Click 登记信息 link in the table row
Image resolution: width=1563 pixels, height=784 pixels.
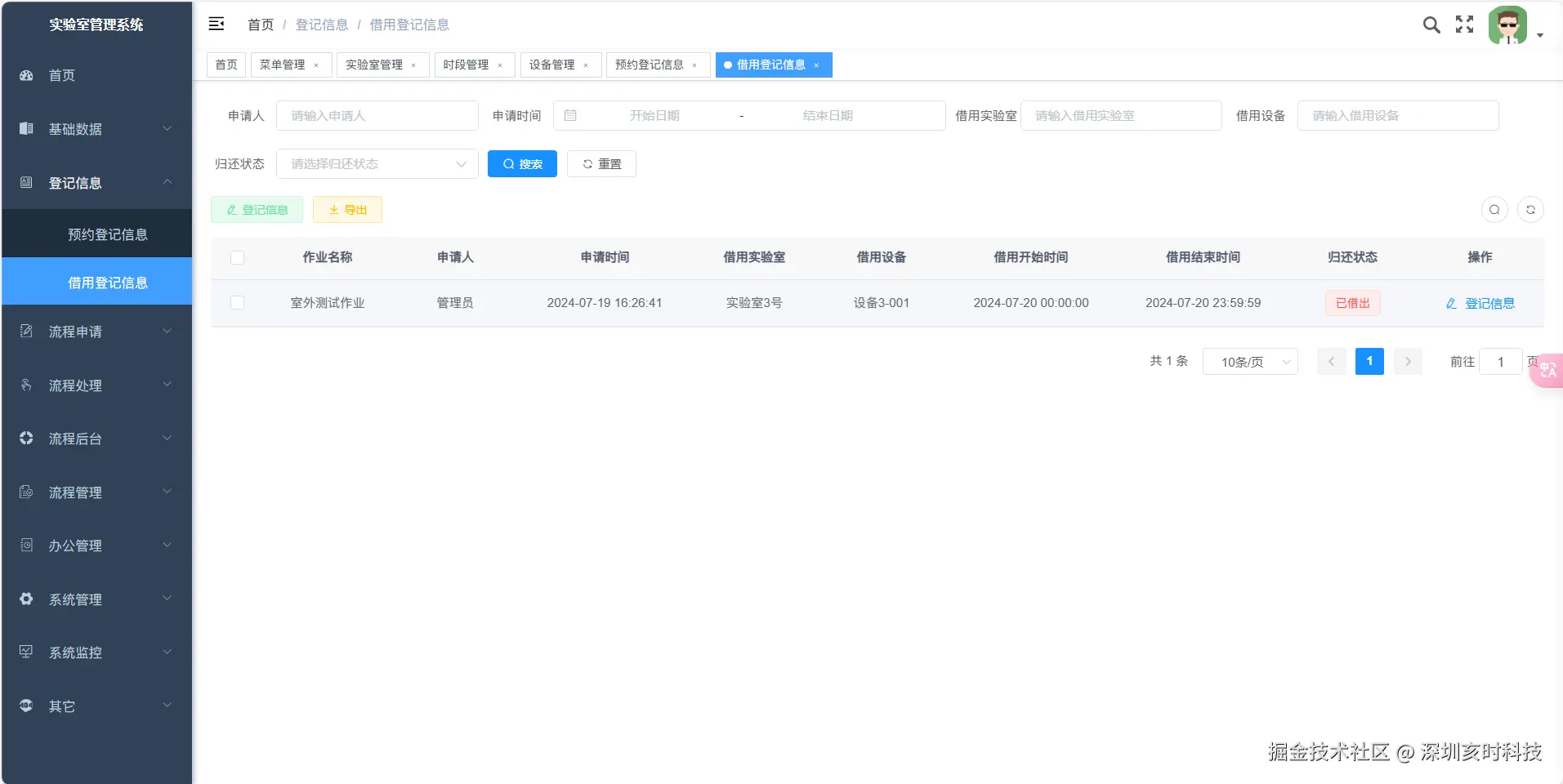[1480, 304]
